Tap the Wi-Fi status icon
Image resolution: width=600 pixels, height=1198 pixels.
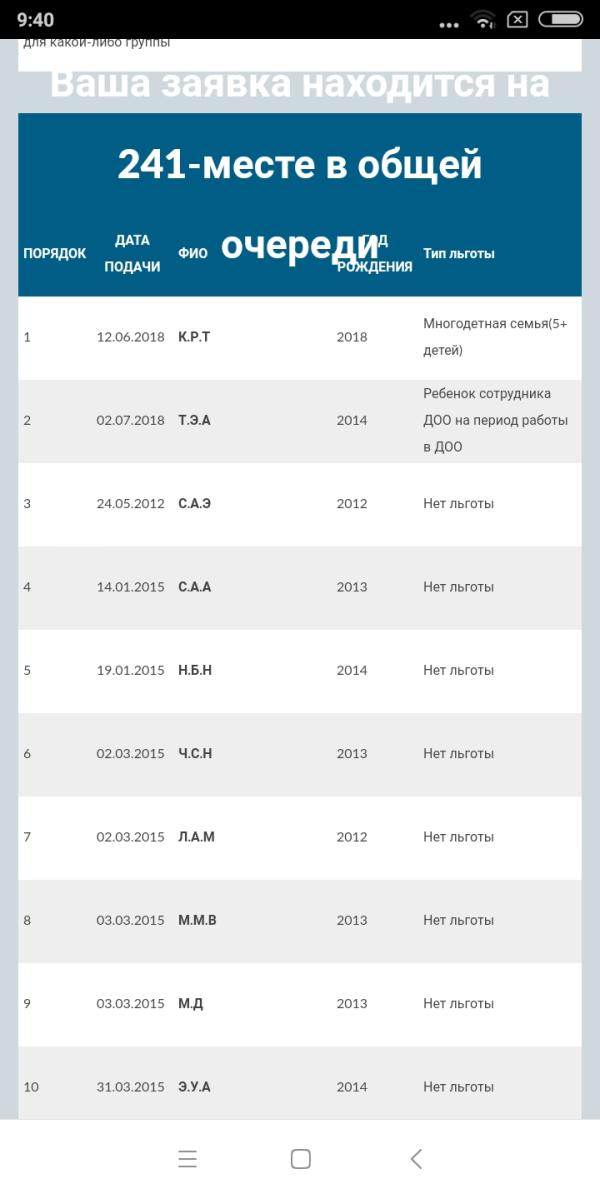pyautogui.click(x=483, y=19)
